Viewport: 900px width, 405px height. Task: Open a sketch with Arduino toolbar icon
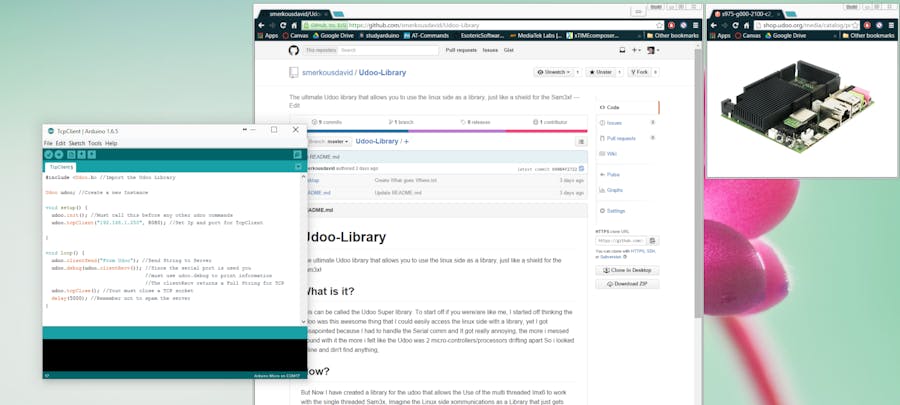click(x=82, y=154)
